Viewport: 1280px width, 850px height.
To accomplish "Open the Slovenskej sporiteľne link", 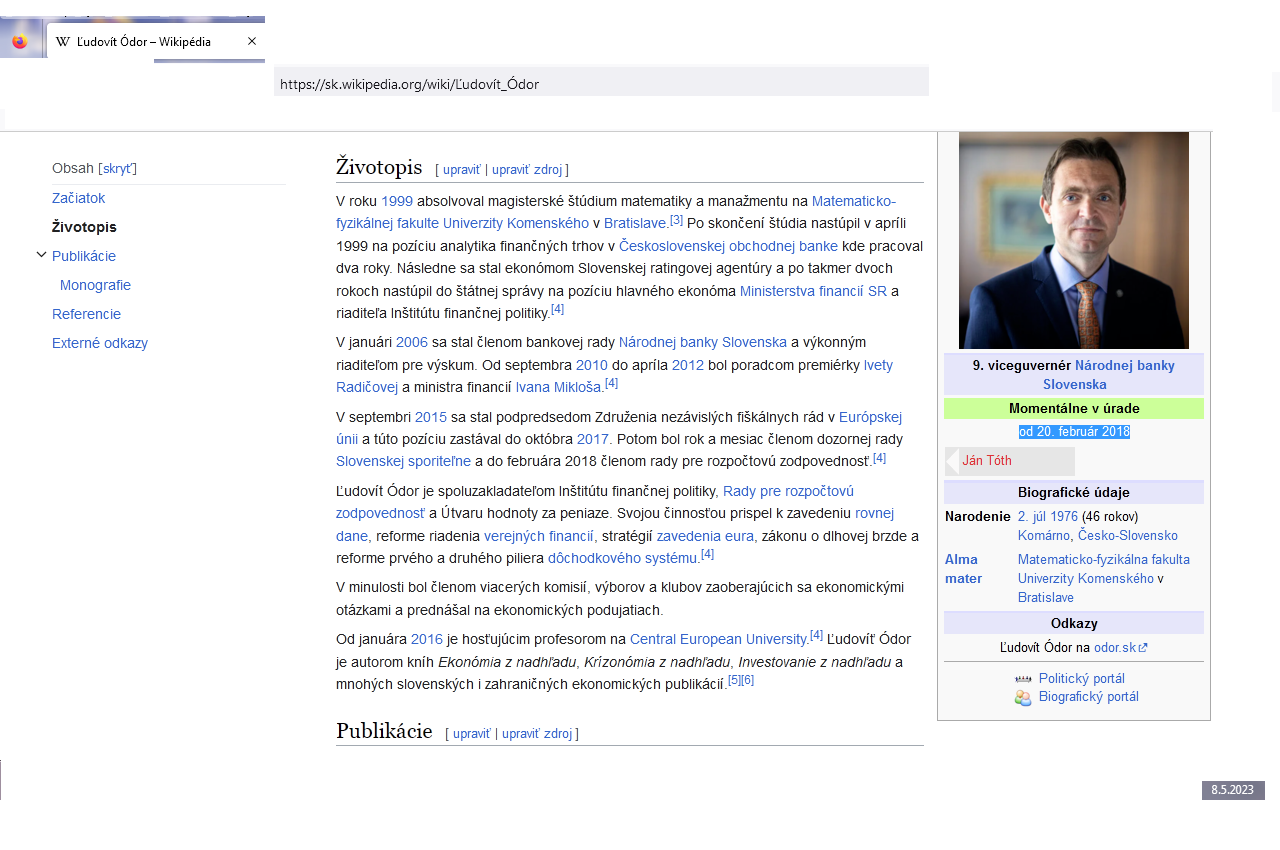I will click(403, 463).
